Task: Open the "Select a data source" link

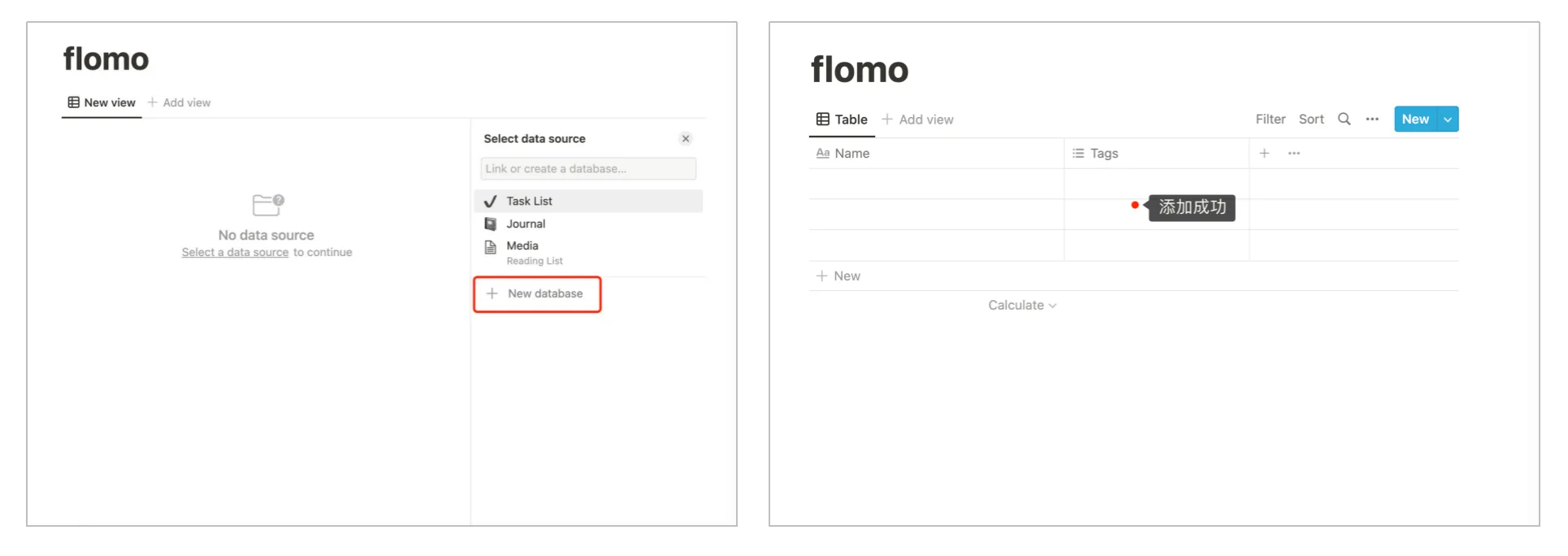Action: tap(235, 253)
